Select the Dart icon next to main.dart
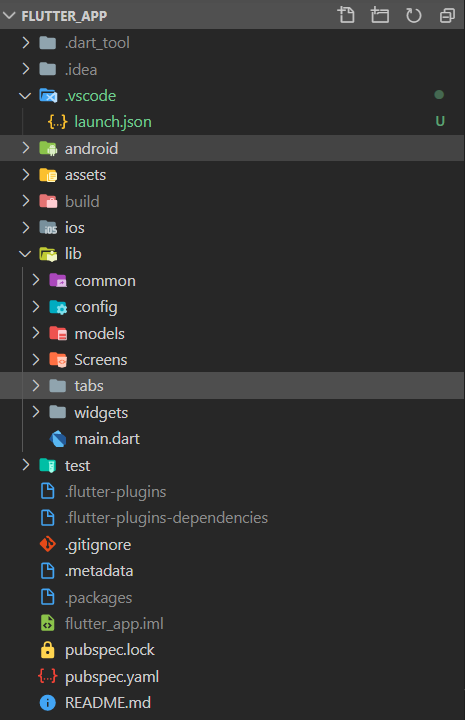The width and height of the screenshot is (465, 720). tap(58, 439)
